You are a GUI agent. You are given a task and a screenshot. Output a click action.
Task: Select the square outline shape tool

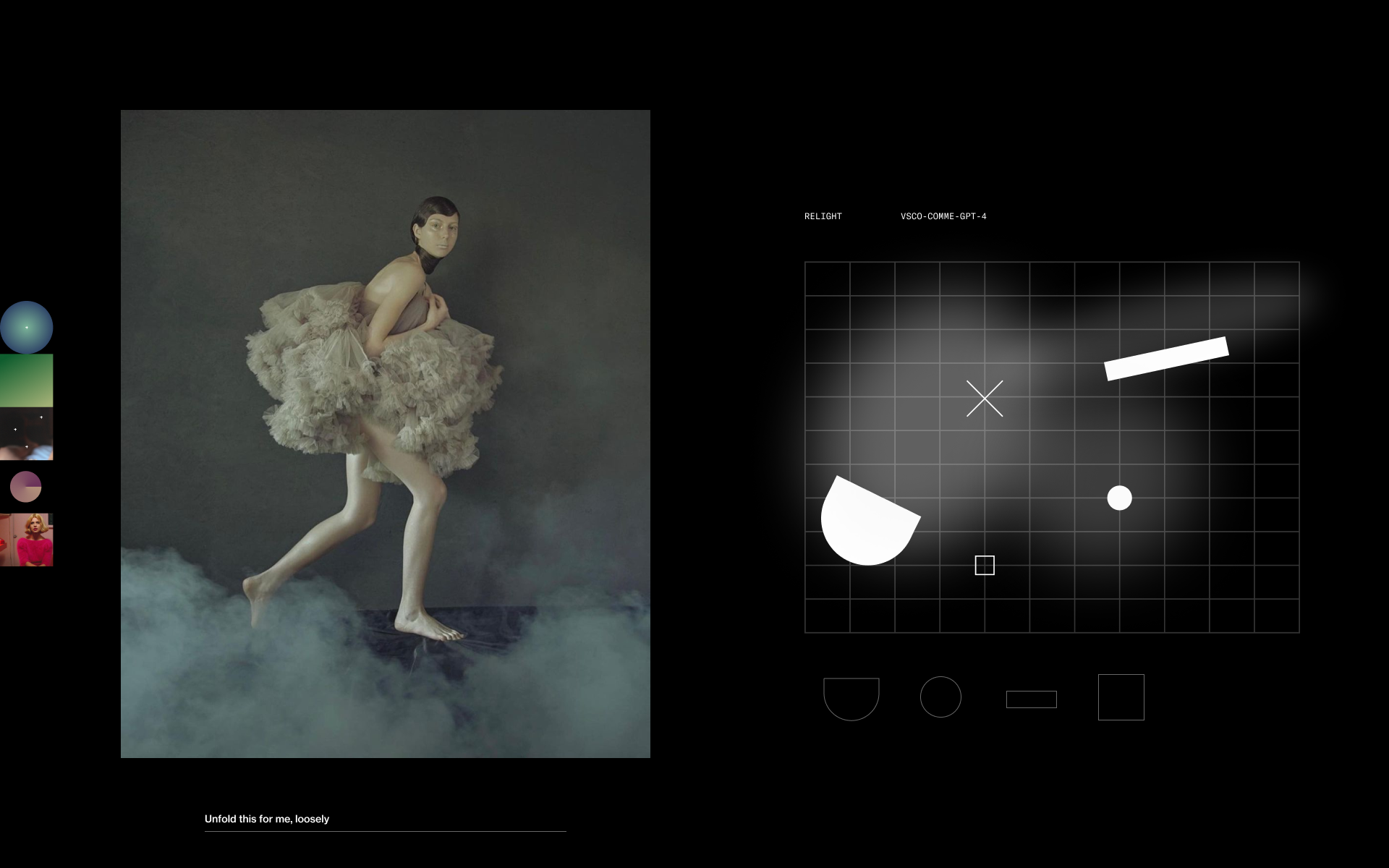(1121, 697)
